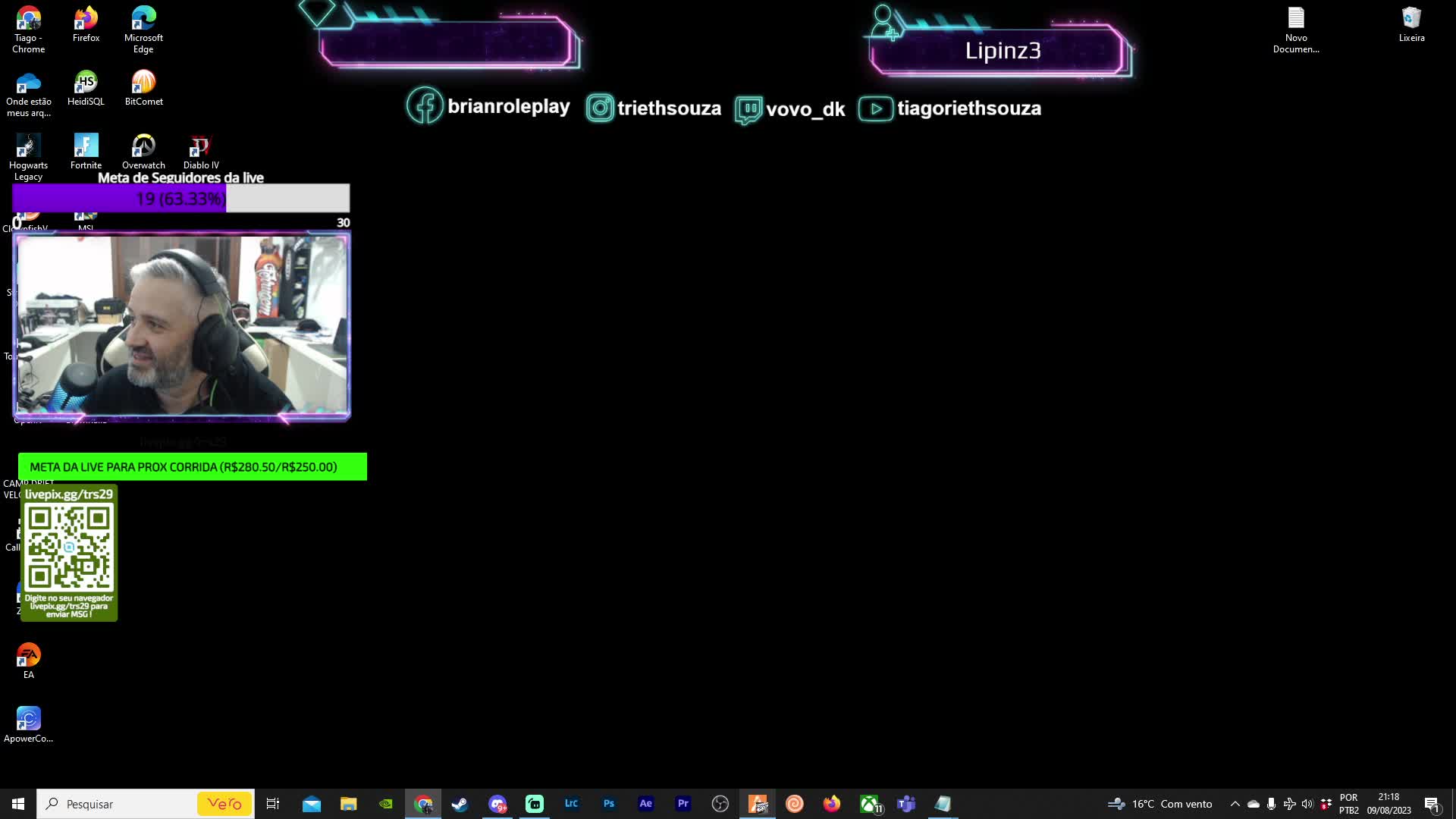Select Fortnite desktop shortcut
Viewport: 1456px width, 819px height.
(x=86, y=152)
